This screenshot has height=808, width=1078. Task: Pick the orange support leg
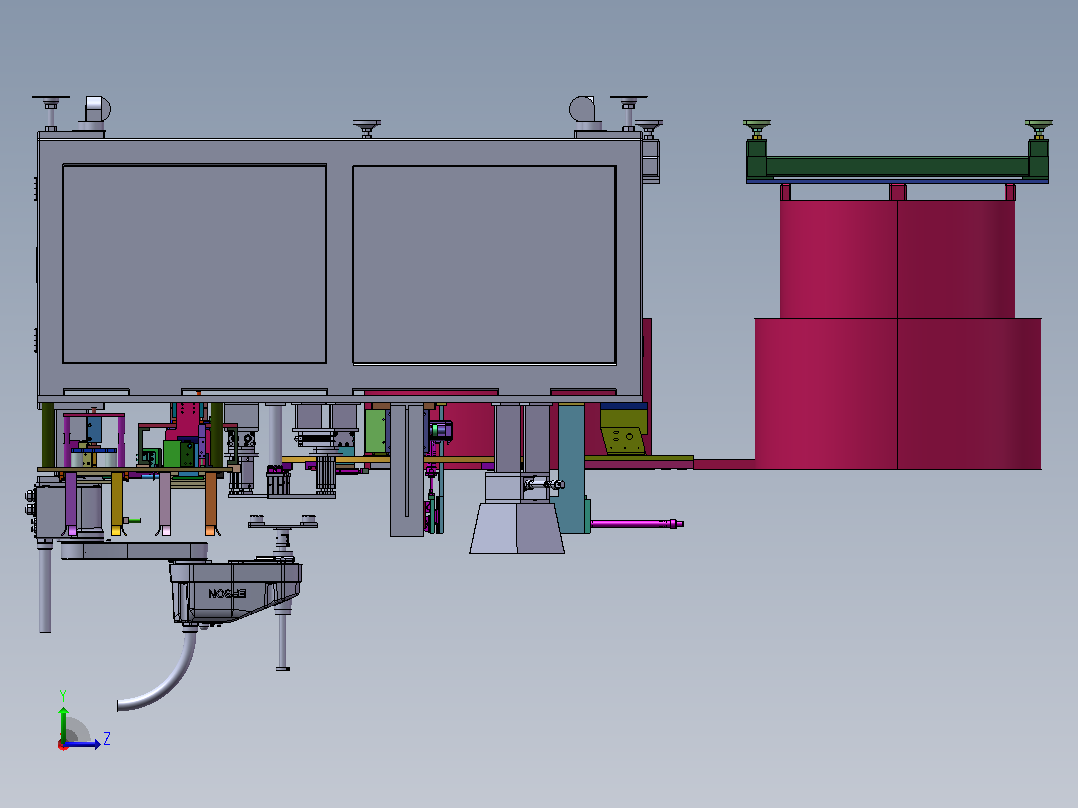click(x=211, y=503)
